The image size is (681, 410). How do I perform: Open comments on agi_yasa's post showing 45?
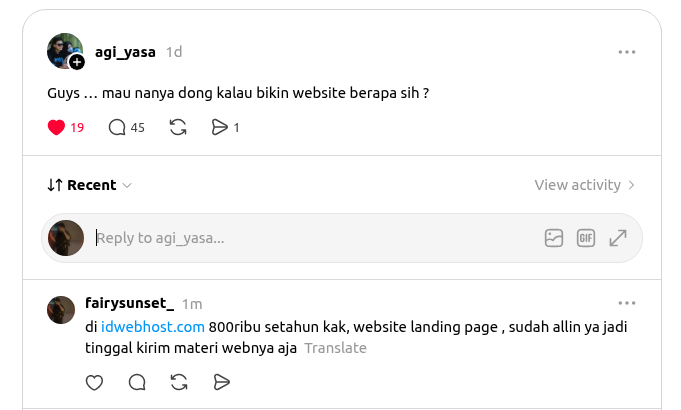coord(117,127)
